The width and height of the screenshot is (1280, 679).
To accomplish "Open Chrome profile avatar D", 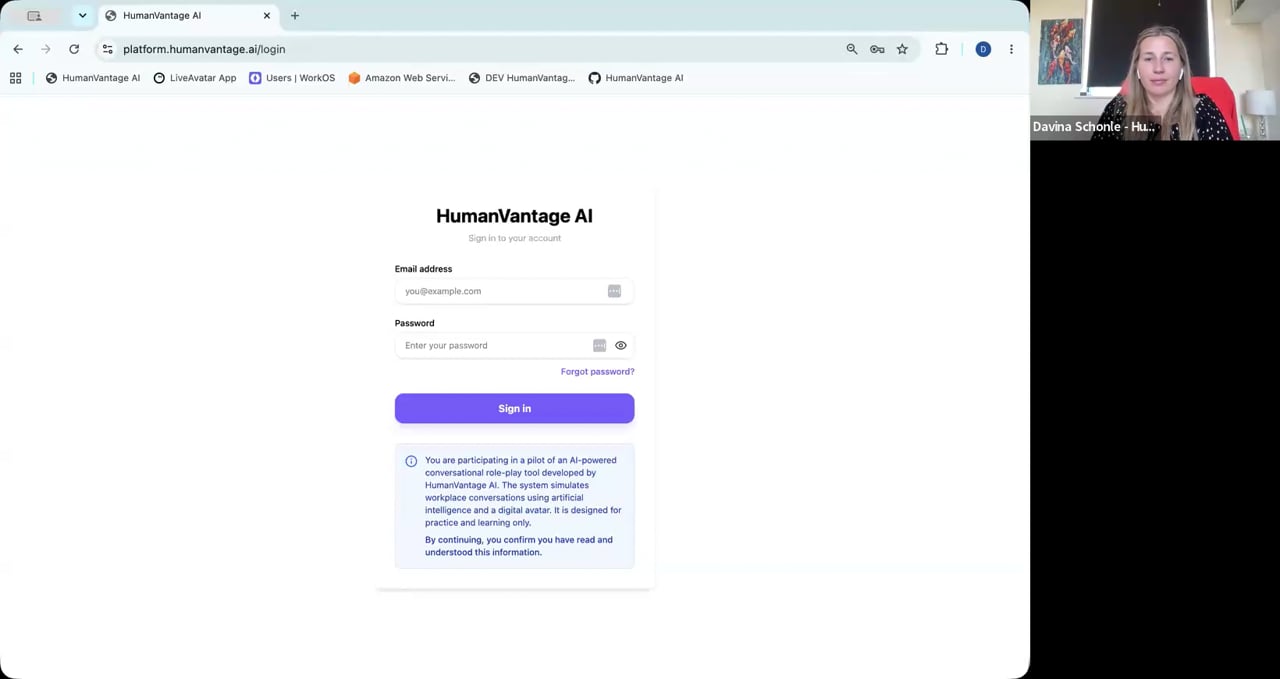I will pos(983,49).
